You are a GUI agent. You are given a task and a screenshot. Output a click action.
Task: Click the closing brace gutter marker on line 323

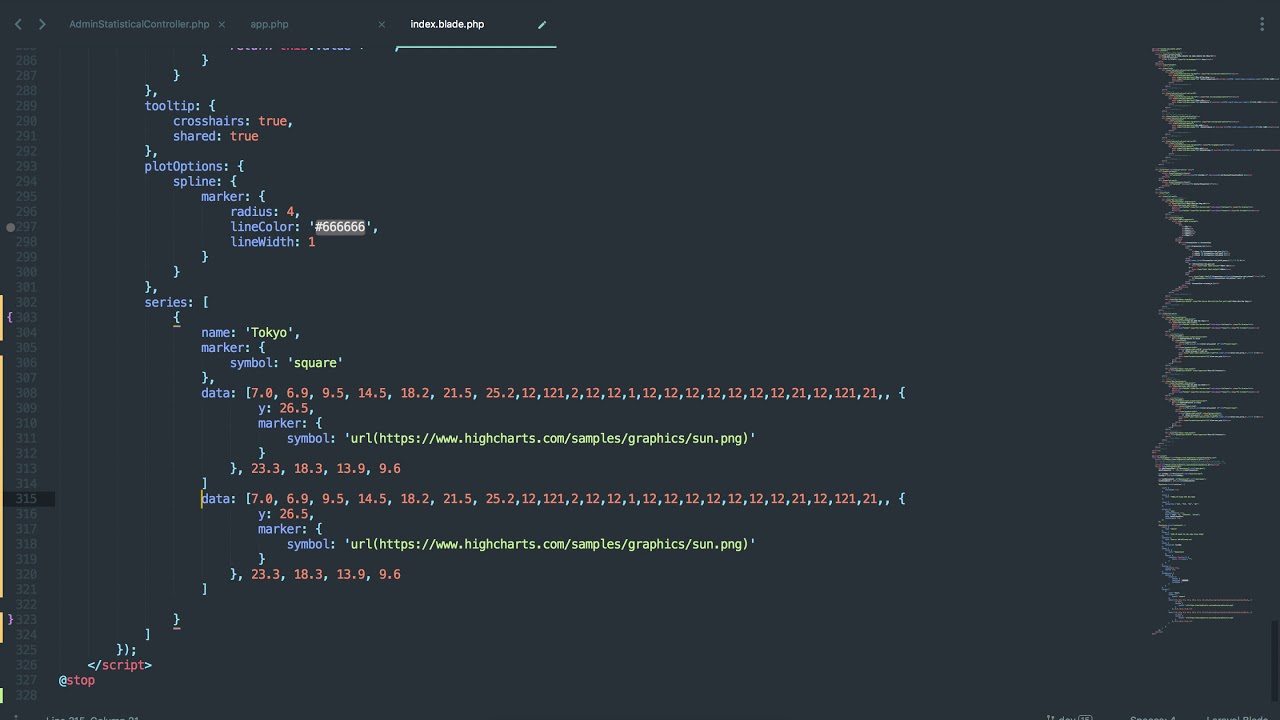click(10, 620)
